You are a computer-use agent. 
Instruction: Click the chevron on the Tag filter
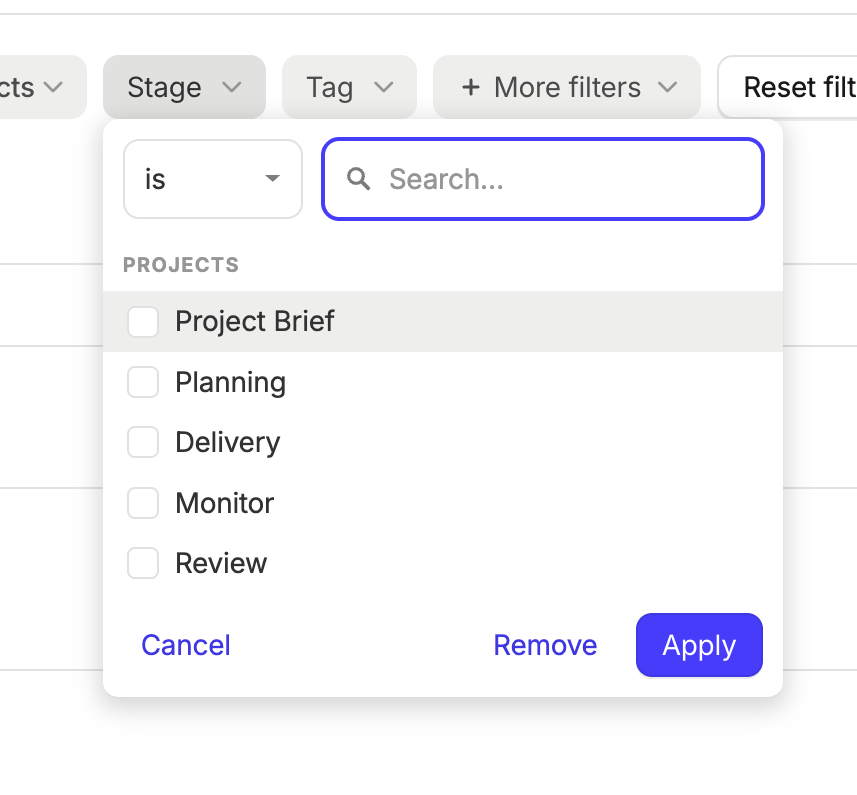pos(383,87)
